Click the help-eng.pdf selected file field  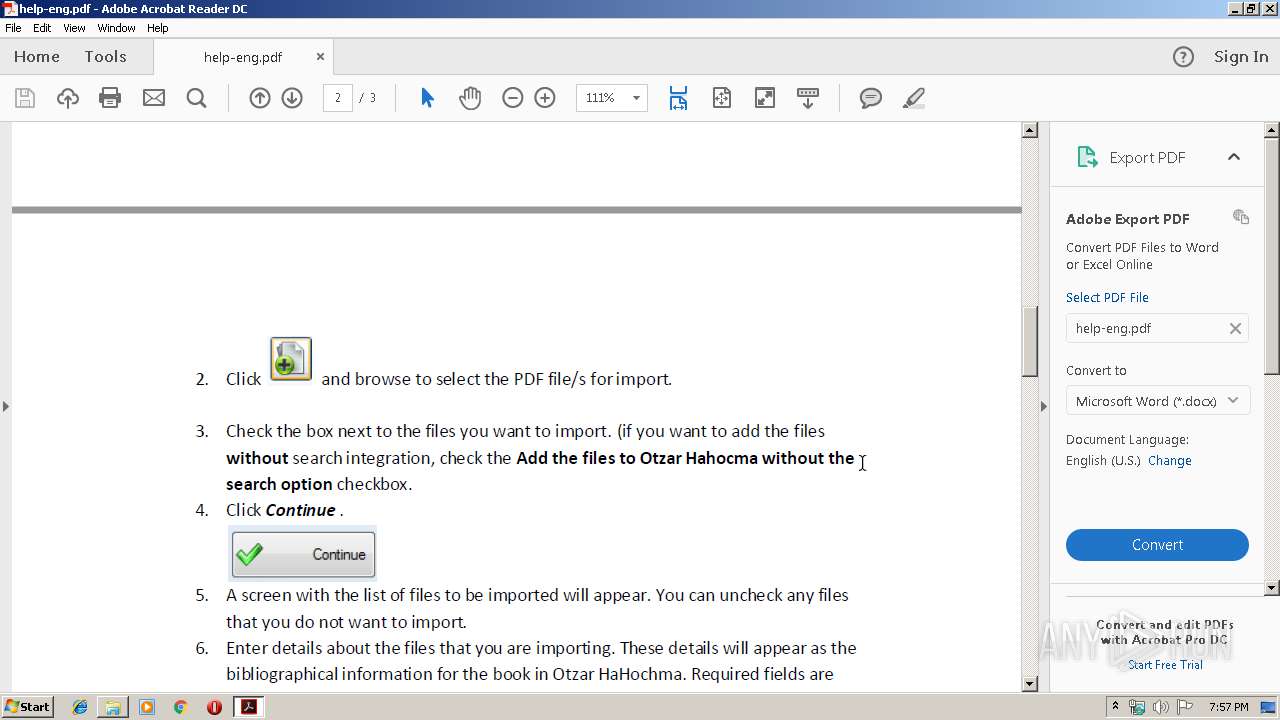[x=1157, y=328]
